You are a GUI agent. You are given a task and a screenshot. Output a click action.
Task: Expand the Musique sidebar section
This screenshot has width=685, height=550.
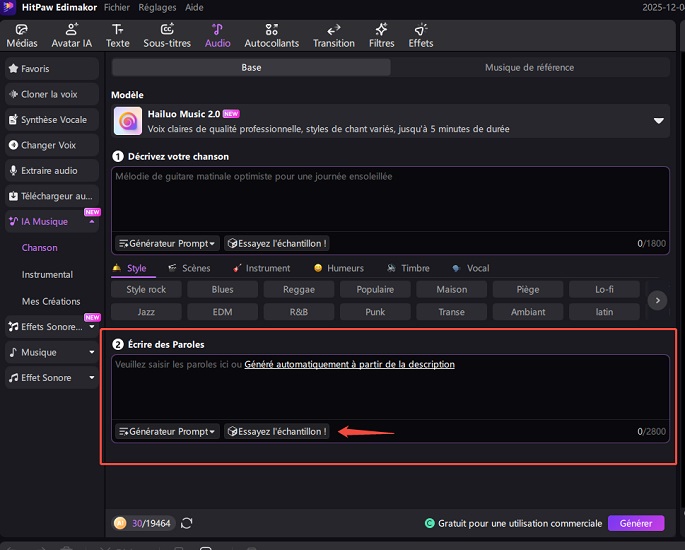coord(92,352)
